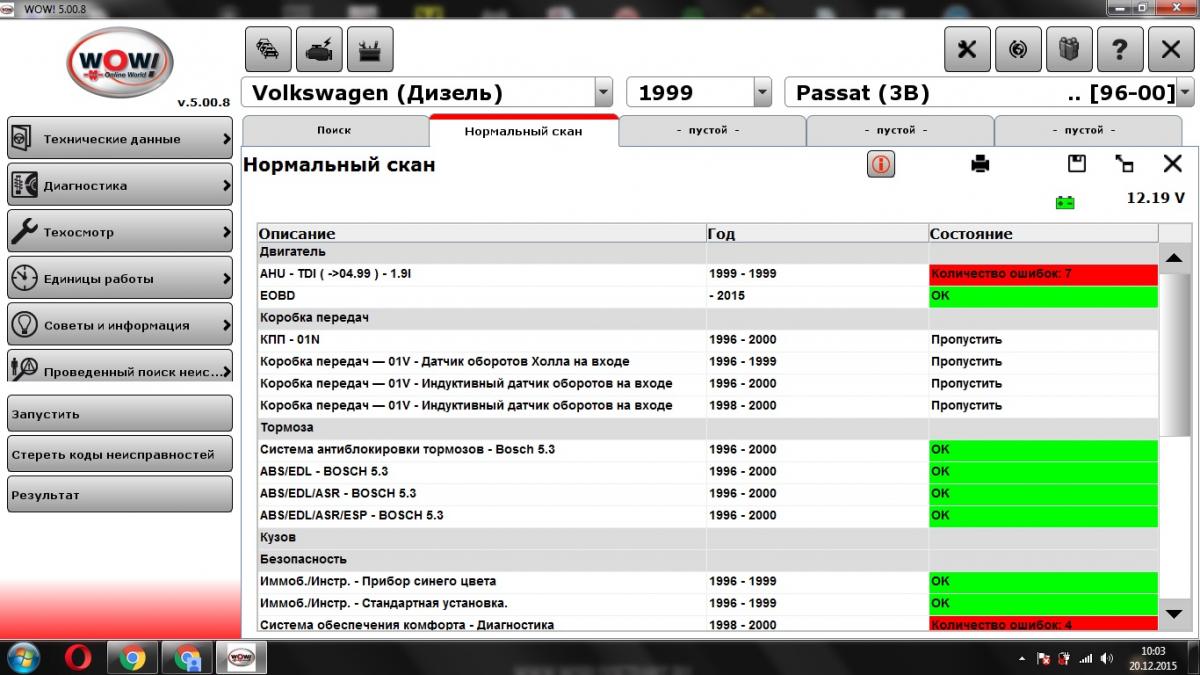
Task: Select Система антиблокировки тормозов - Bosch 5.3
Action: click(x=708, y=450)
